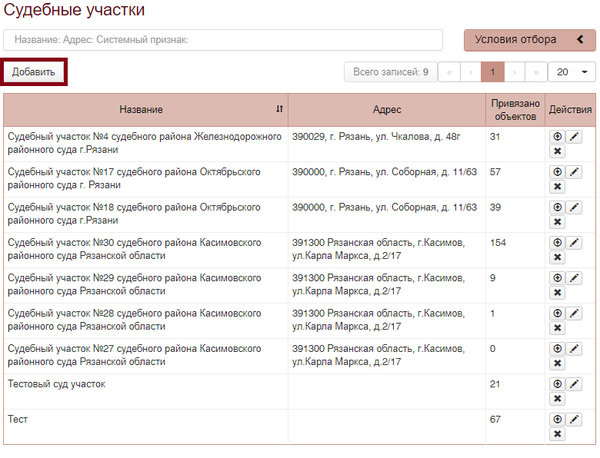The height and width of the screenshot is (458, 600).
Task: Click the circle arrow icon for участок №28
Action: coord(557,313)
